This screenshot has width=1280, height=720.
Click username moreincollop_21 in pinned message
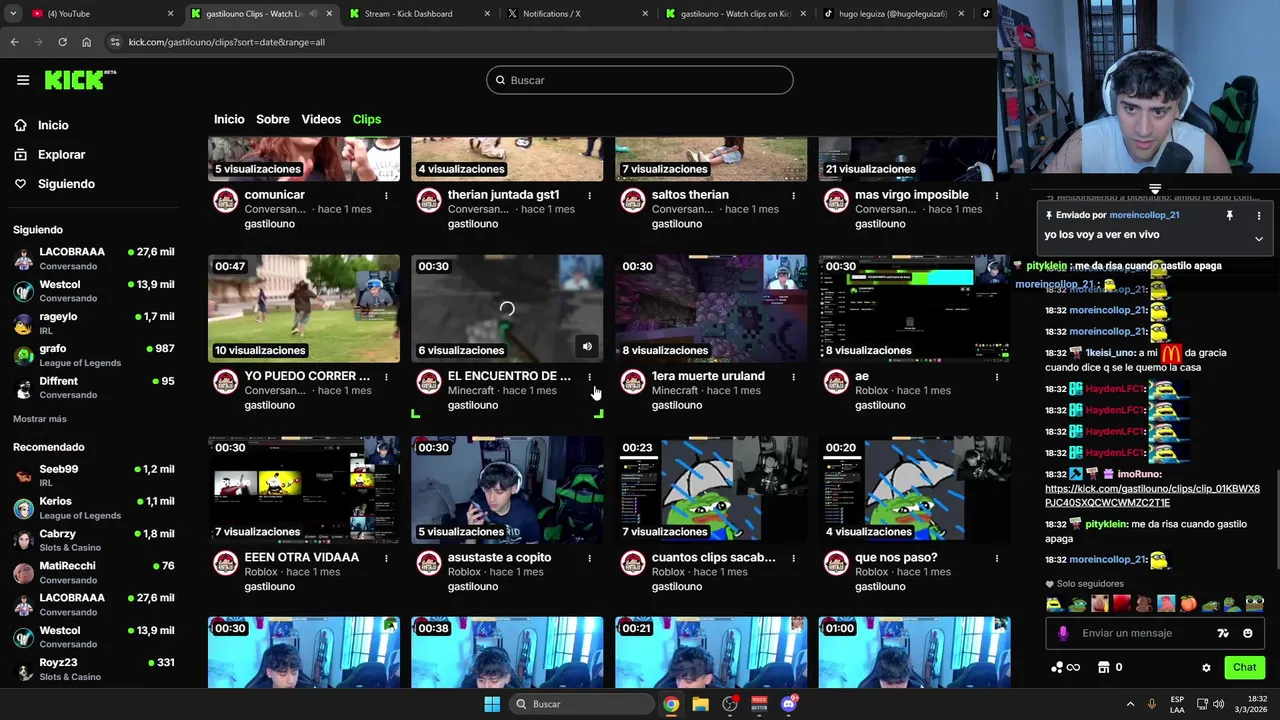(x=1144, y=215)
